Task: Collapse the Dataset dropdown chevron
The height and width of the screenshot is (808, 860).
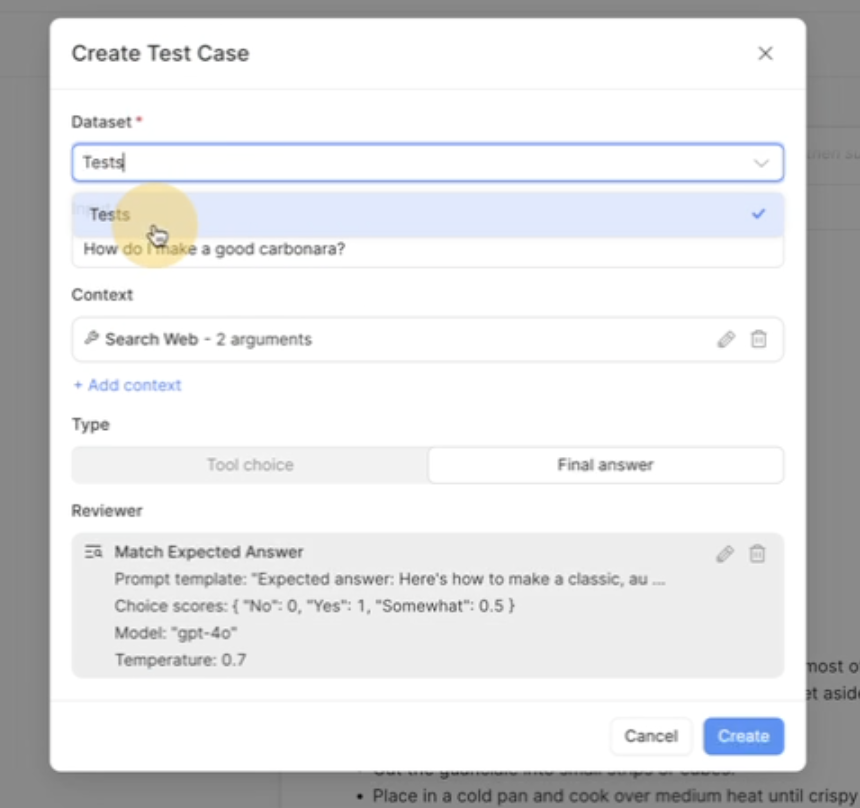Action: [x=761, y=163]
